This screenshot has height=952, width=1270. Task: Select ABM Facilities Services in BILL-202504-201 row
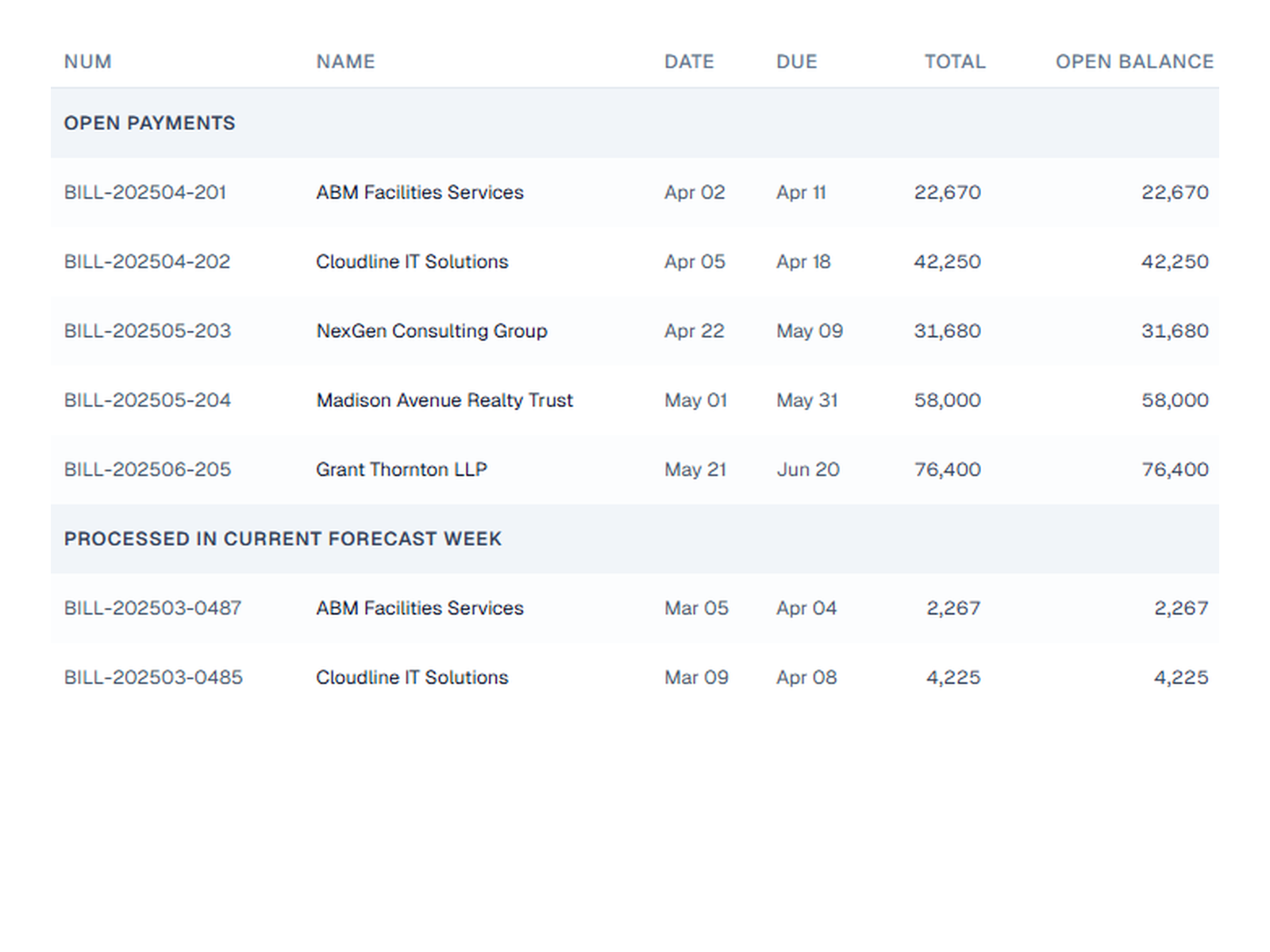coord(420,192)
